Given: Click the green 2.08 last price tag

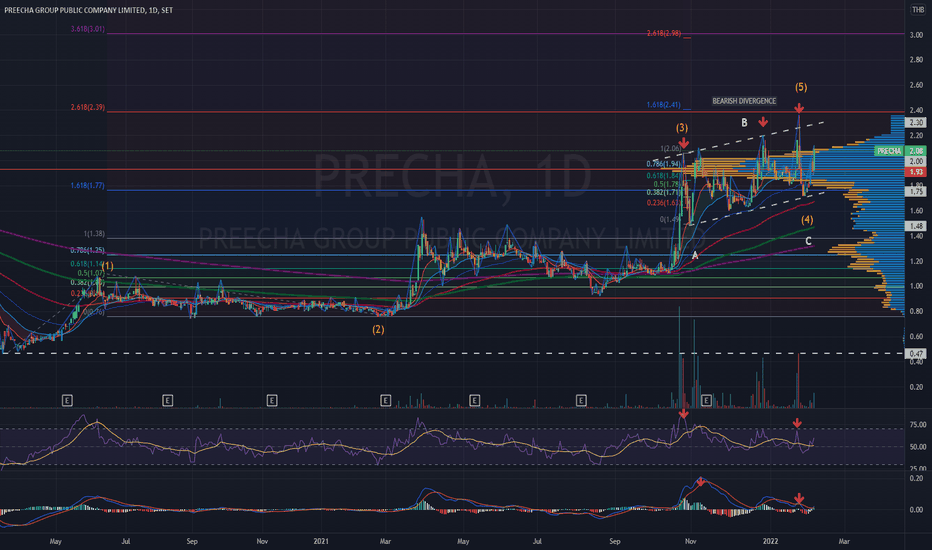Looking at the screenshot, I should (916, 151).
